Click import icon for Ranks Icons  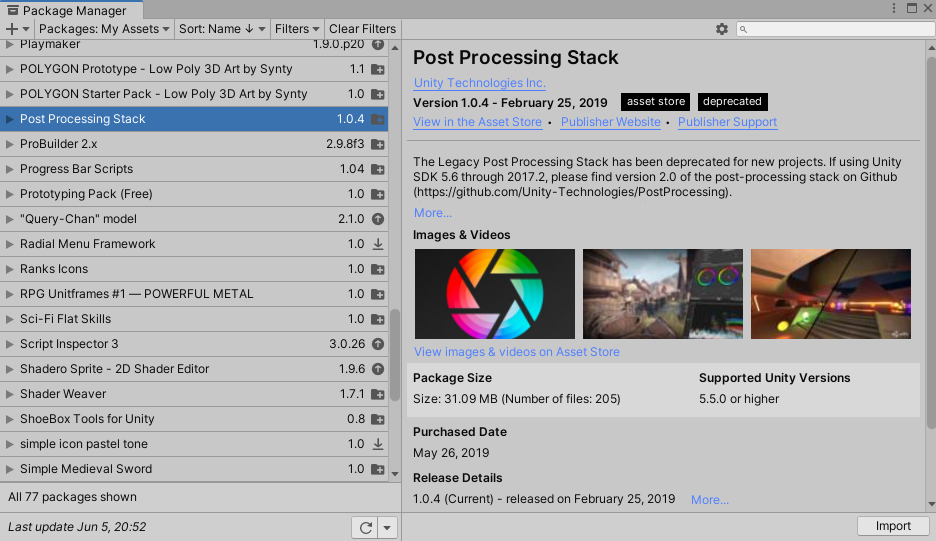pyautogui.click(x=378, y=269)
